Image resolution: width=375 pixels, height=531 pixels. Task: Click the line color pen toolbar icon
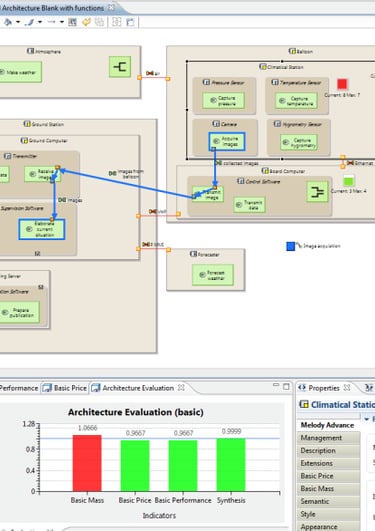[x=30, y=22]
